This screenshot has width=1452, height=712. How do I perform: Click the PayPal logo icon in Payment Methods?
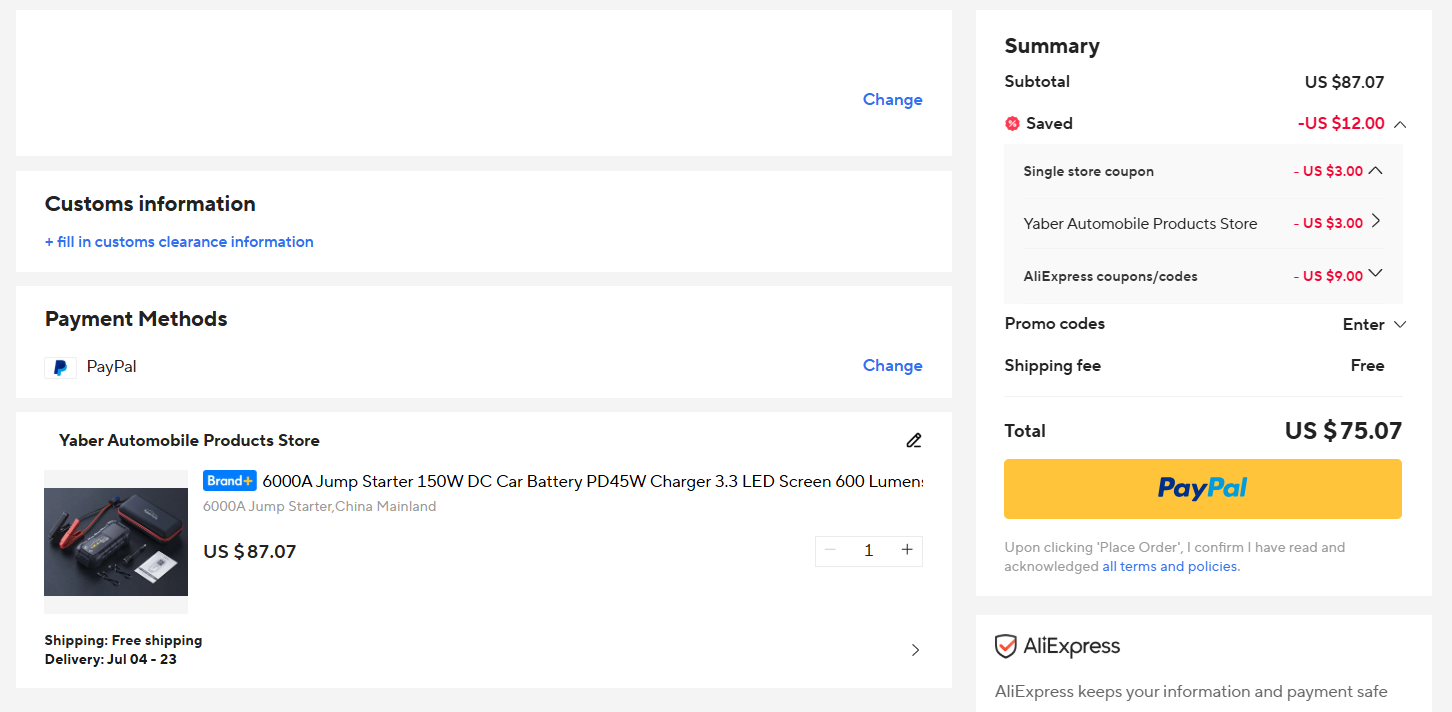click(60, 367)
